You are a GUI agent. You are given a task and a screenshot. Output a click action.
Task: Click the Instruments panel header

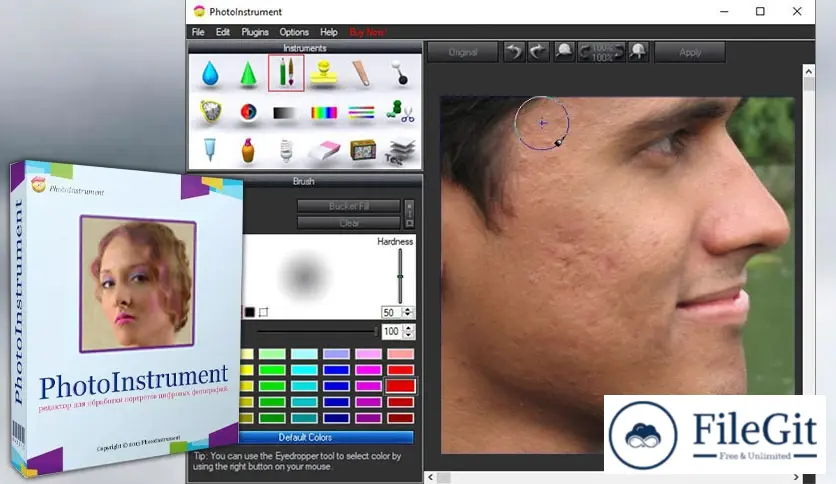(304, 48)
